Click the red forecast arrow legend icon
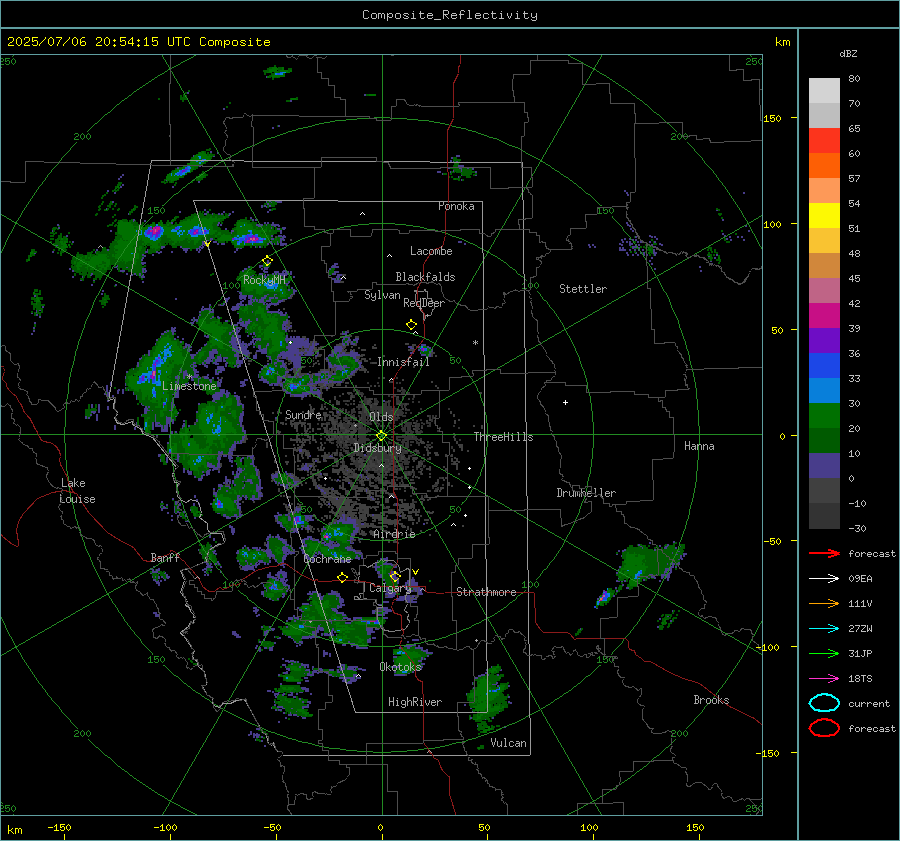This screenshot has width=900, height=841. coord(824,553)
